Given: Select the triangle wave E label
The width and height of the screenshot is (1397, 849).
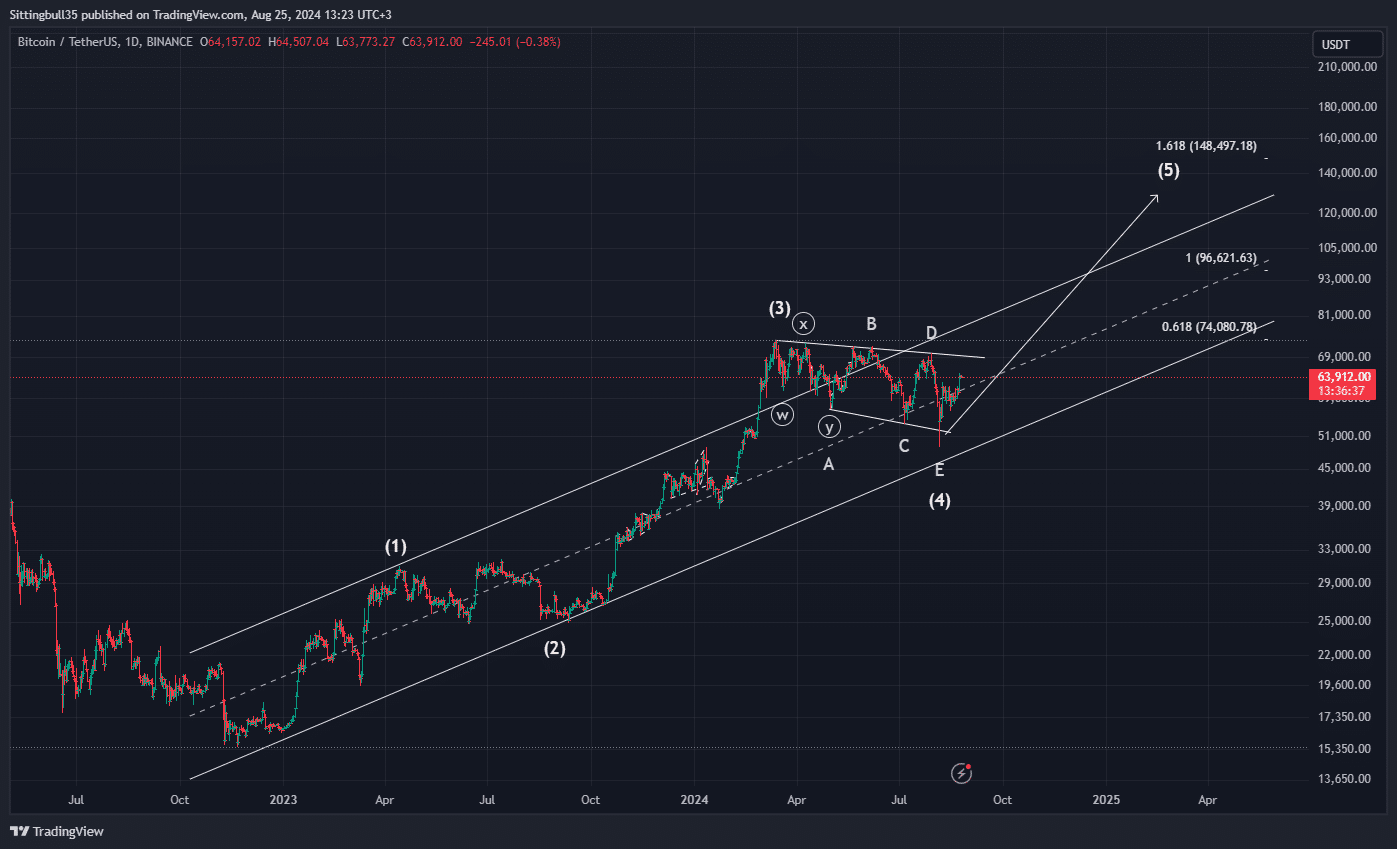Looking at the screenshot, I should (x=939, y=470).
